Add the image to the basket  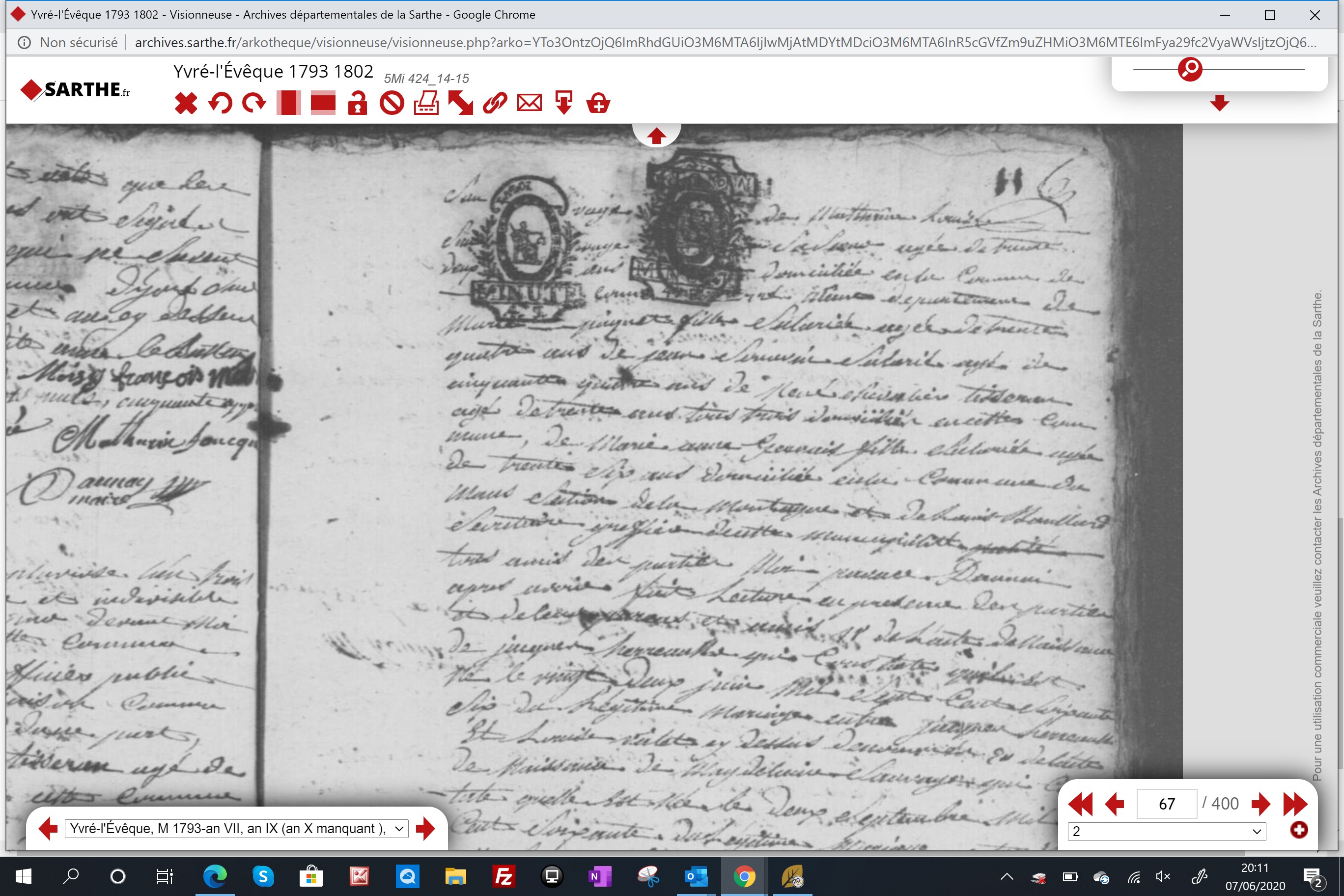(x=598, y=104)
